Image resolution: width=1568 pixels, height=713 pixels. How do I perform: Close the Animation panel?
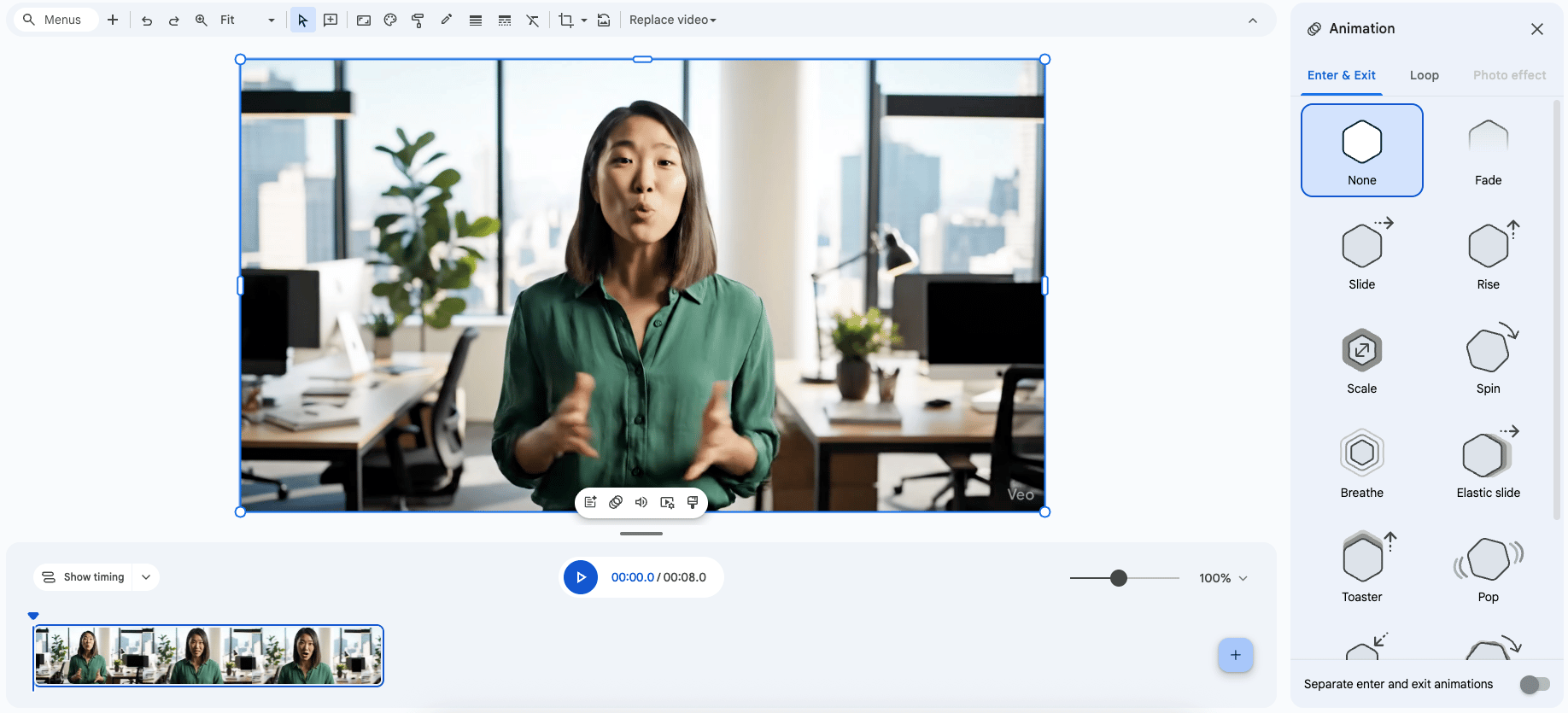(x=1537, y=29)
